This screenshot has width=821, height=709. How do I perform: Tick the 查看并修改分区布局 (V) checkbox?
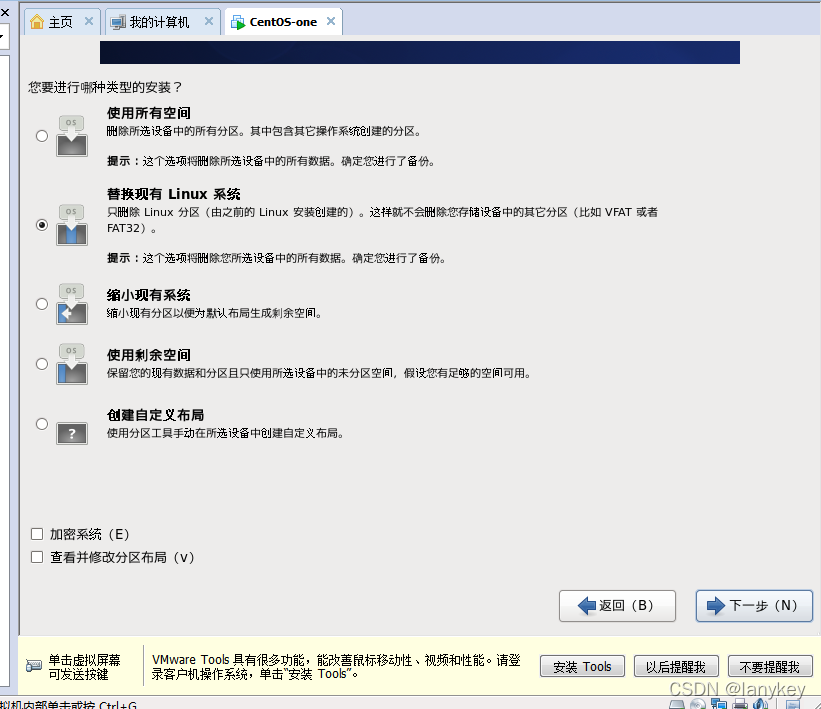click(37, 557)
